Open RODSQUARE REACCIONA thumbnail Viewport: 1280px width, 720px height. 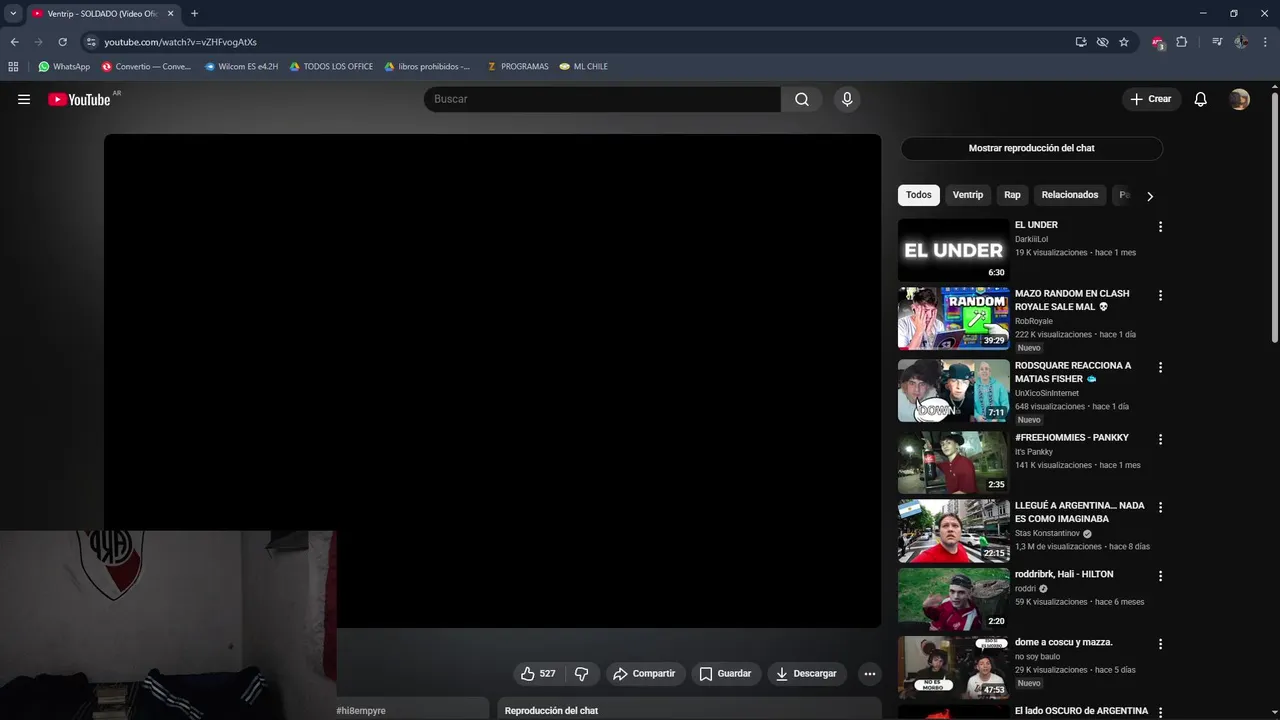(954, 390)
